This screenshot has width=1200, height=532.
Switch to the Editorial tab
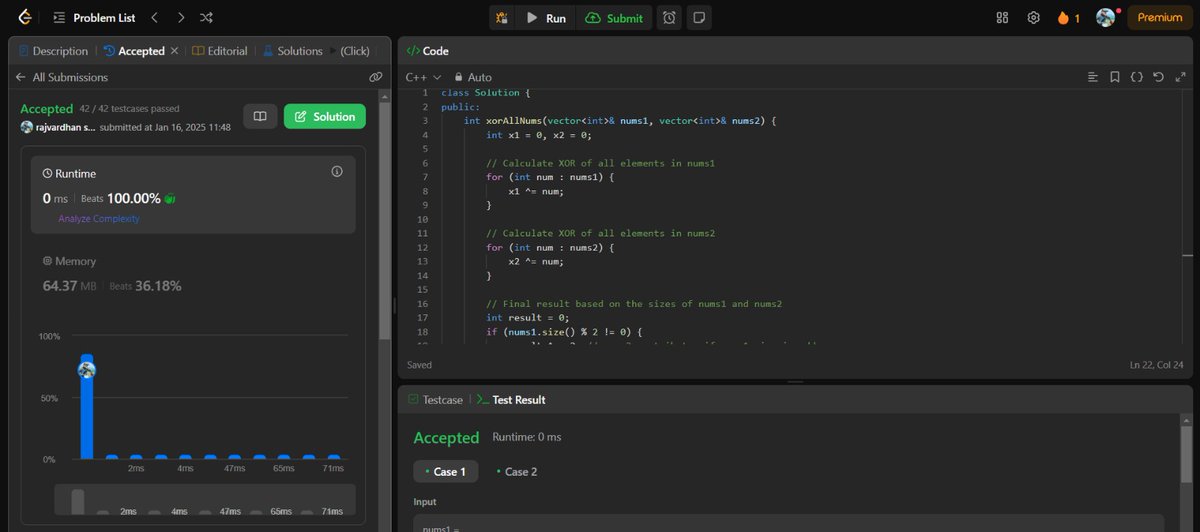point(220,50)
